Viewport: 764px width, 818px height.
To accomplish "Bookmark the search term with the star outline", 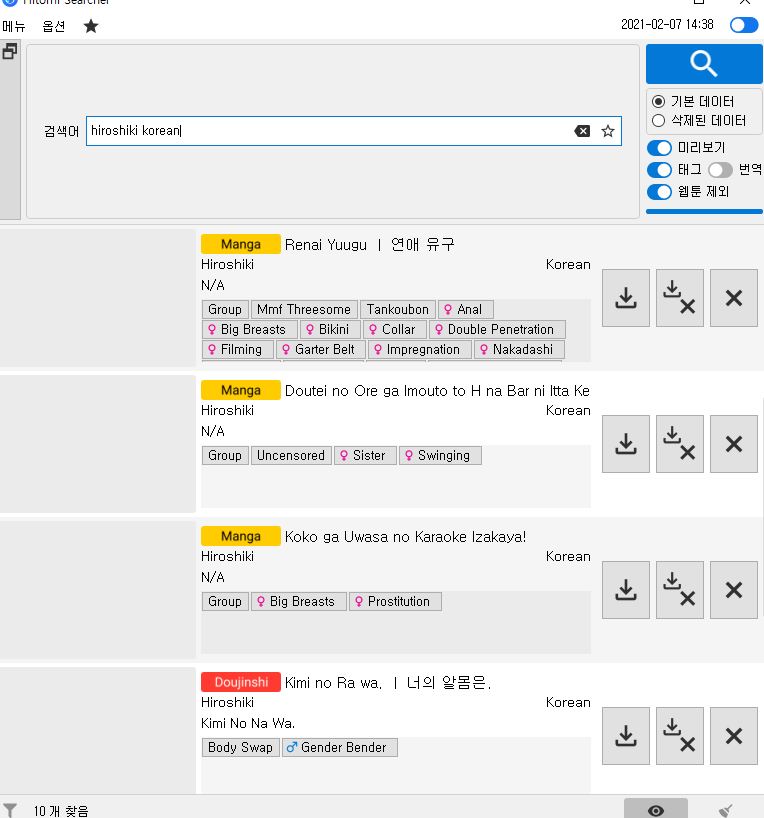I will [607, 131].
